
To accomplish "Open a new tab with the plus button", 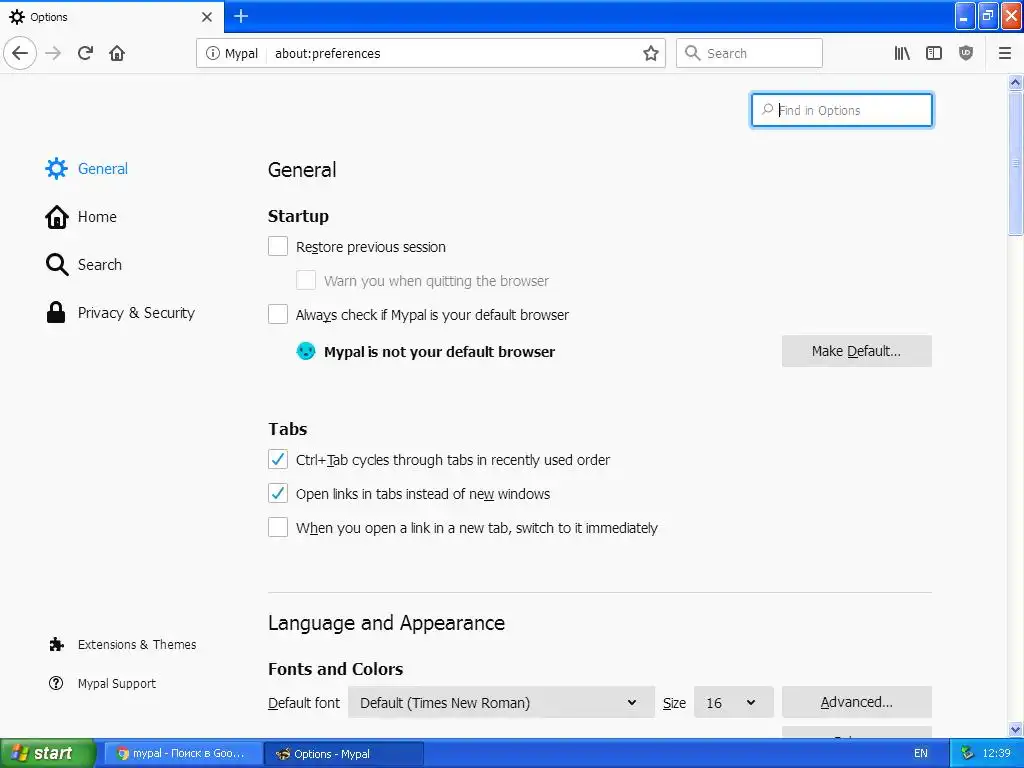I will point(241,16).
